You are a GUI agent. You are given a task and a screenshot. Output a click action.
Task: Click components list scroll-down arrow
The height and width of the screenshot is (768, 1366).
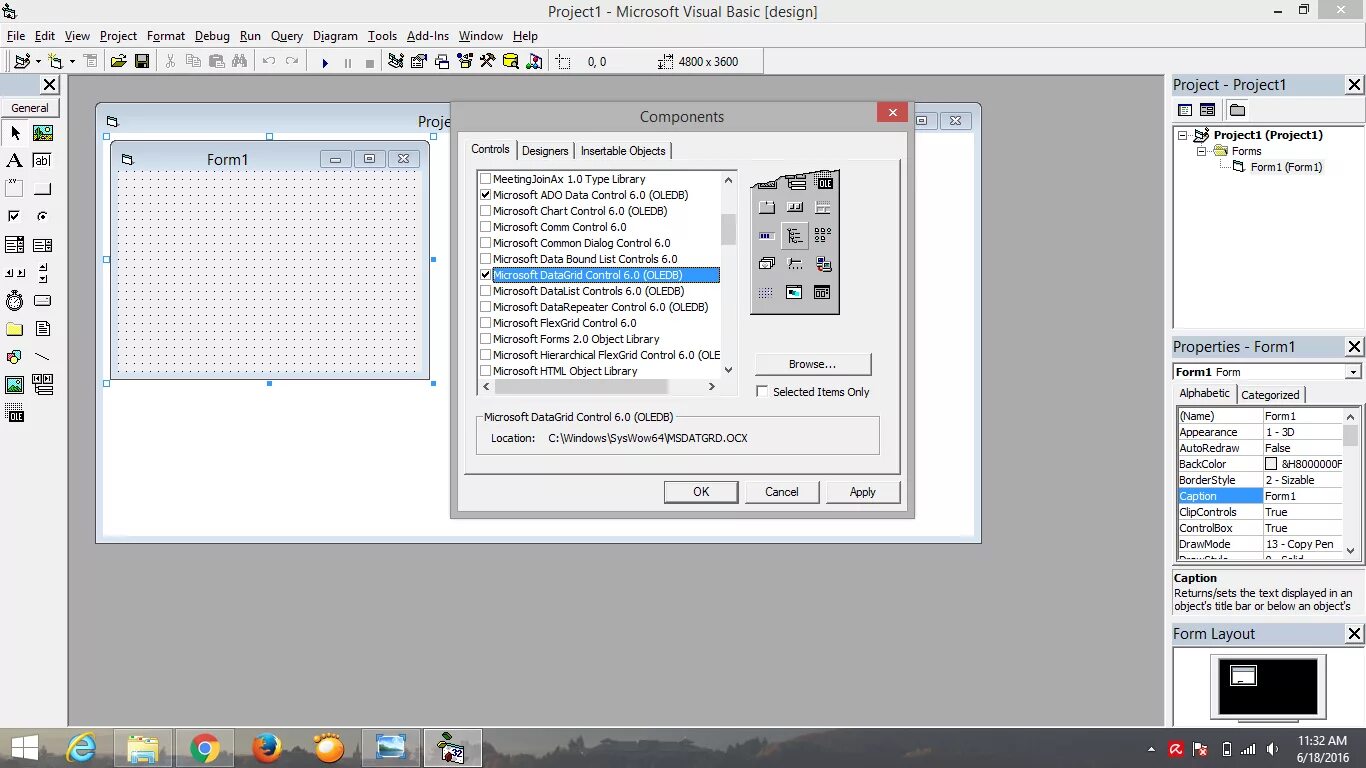coord(728,370)
